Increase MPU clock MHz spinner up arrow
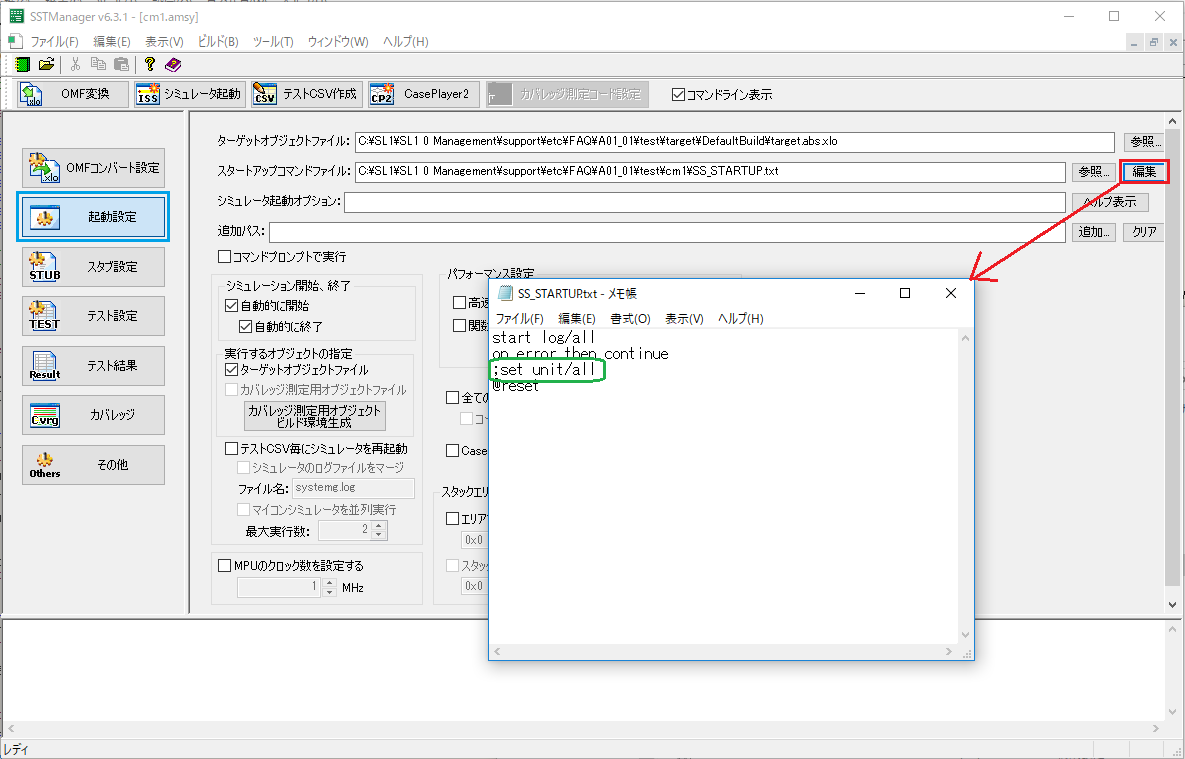Viewport: 1185px width, 759px height. click(330, 583)
